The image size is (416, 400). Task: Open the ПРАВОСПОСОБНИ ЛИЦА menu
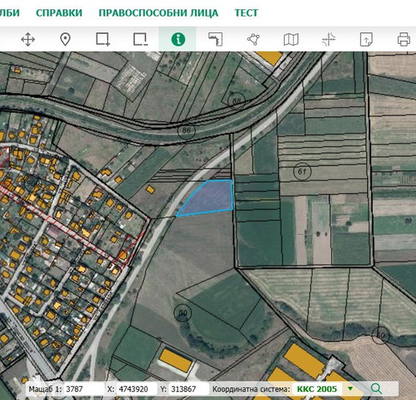coord(158,13)
